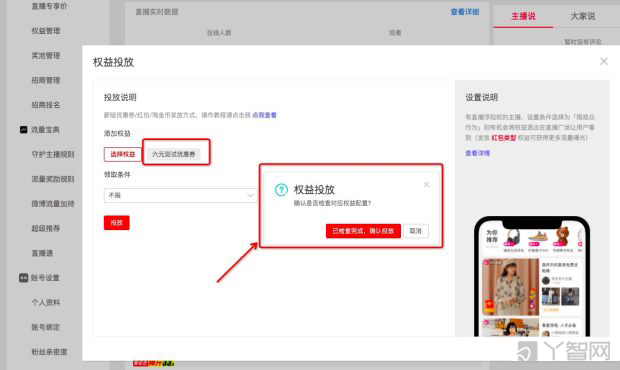Open 查看详情 link under 设置说明
The height and width of the screenshot is (370, 620).
477,153
